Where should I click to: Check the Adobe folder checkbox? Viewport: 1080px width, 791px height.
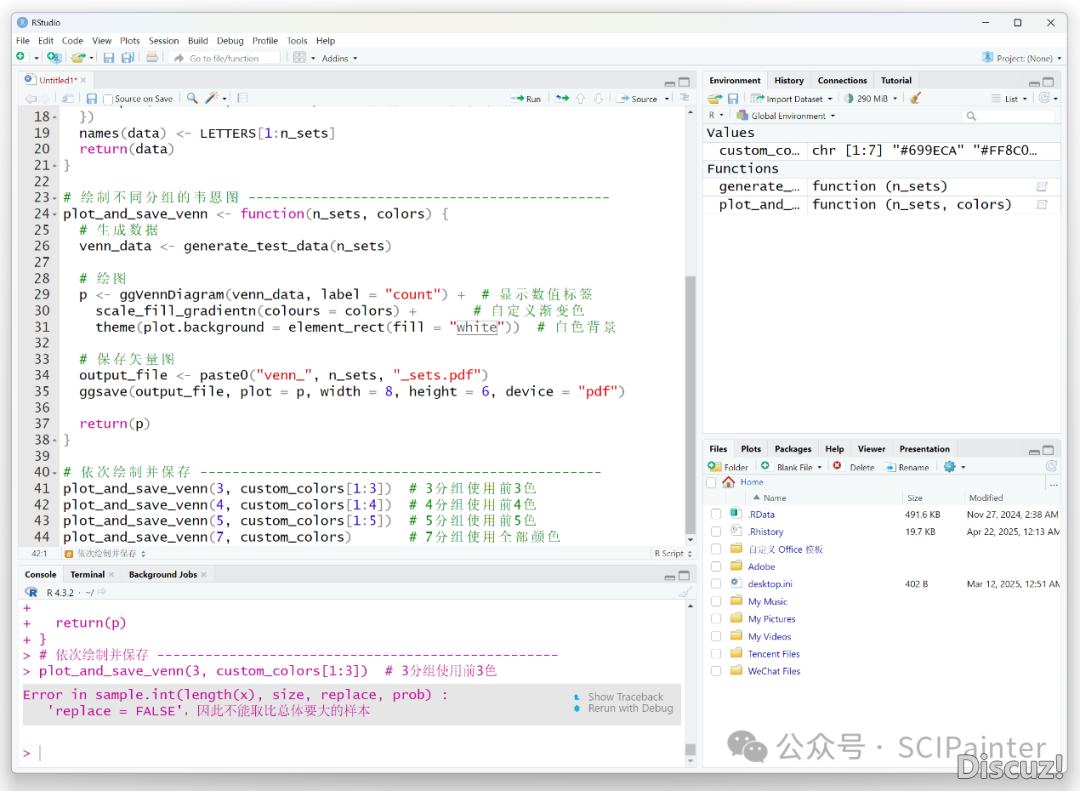pos(716,566)
